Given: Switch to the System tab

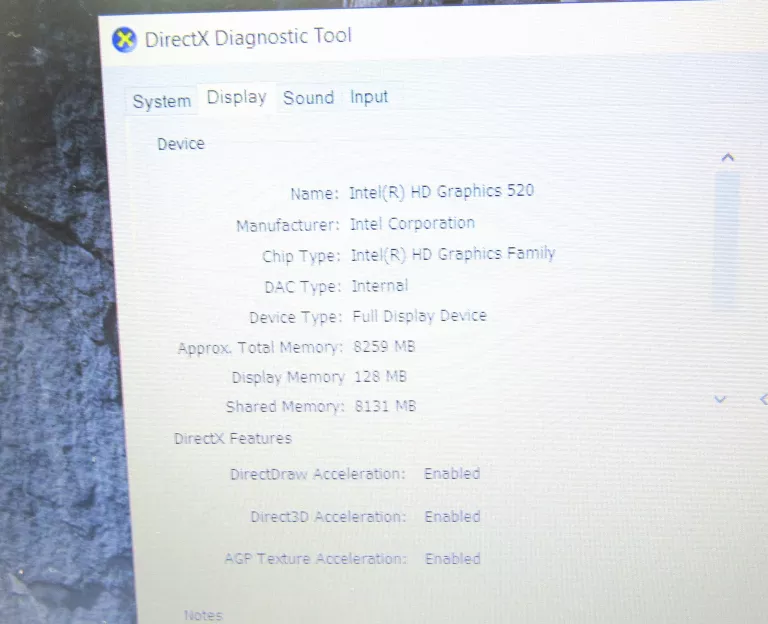Looking at the screenshot, I should click(162, 101).
